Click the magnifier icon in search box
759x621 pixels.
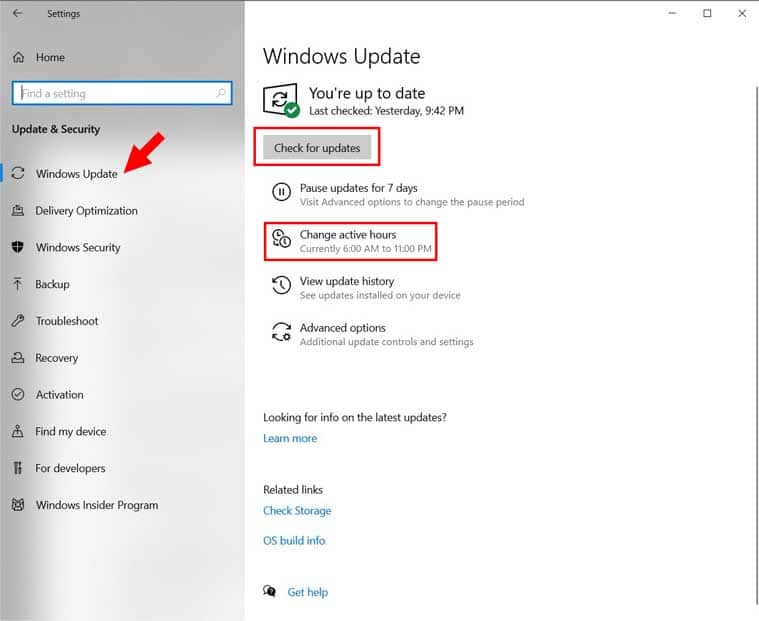pyautogui.click(x=221, y=92)
